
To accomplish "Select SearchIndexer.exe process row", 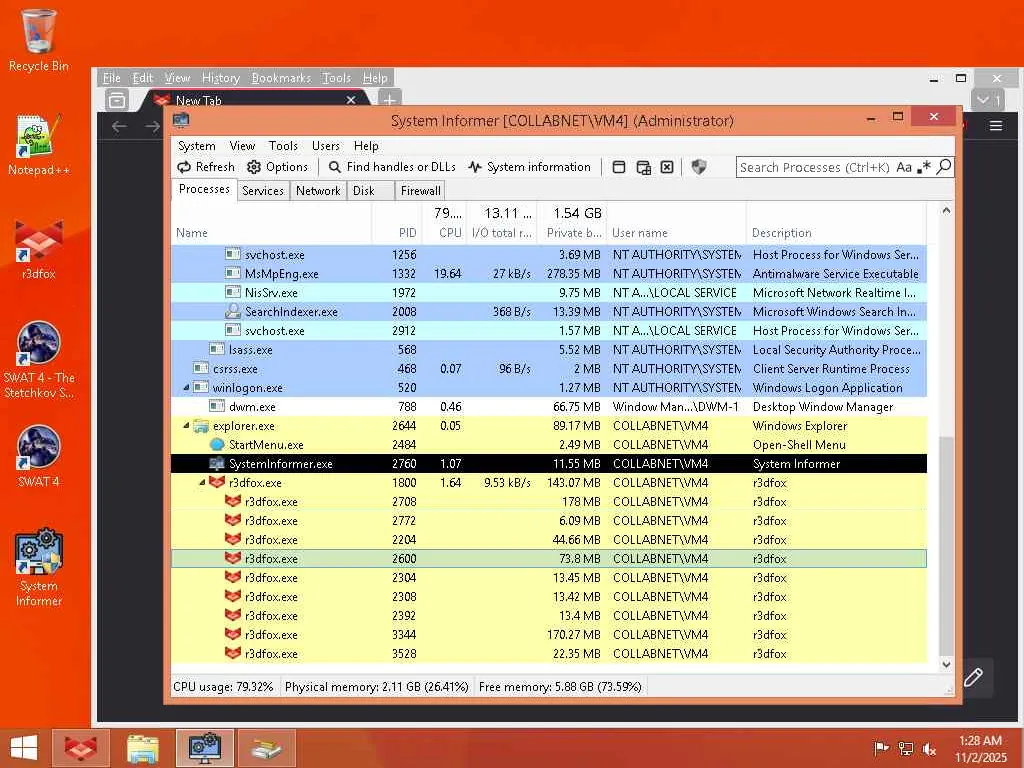I will pyautogui.click(x=549, y=312).
